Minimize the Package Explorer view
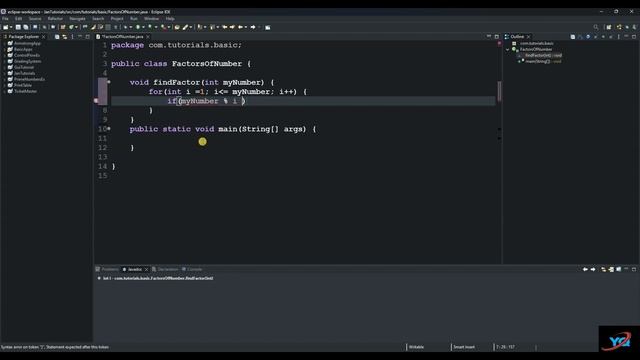The height and width of the screenshot is (360, 640). click(80, 37)
